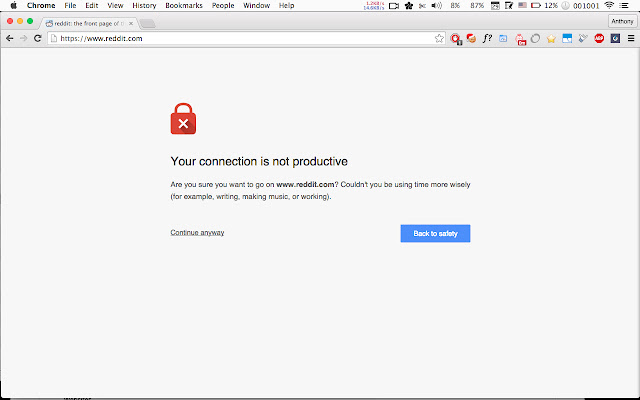The image size is (640, 400).
Task: Open the Apple menu
Action: (13, 5)
